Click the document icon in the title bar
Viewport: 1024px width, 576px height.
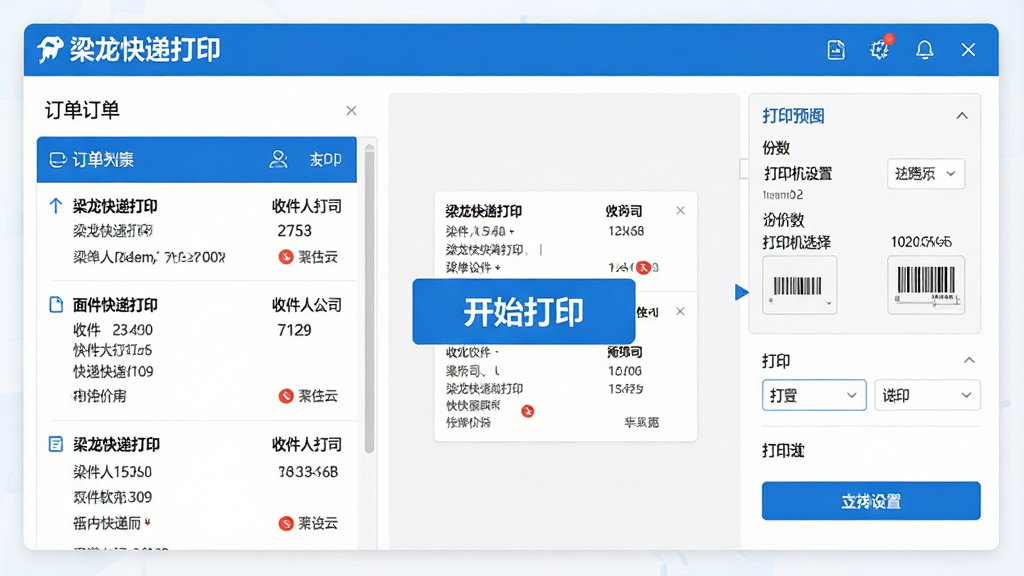836,50
